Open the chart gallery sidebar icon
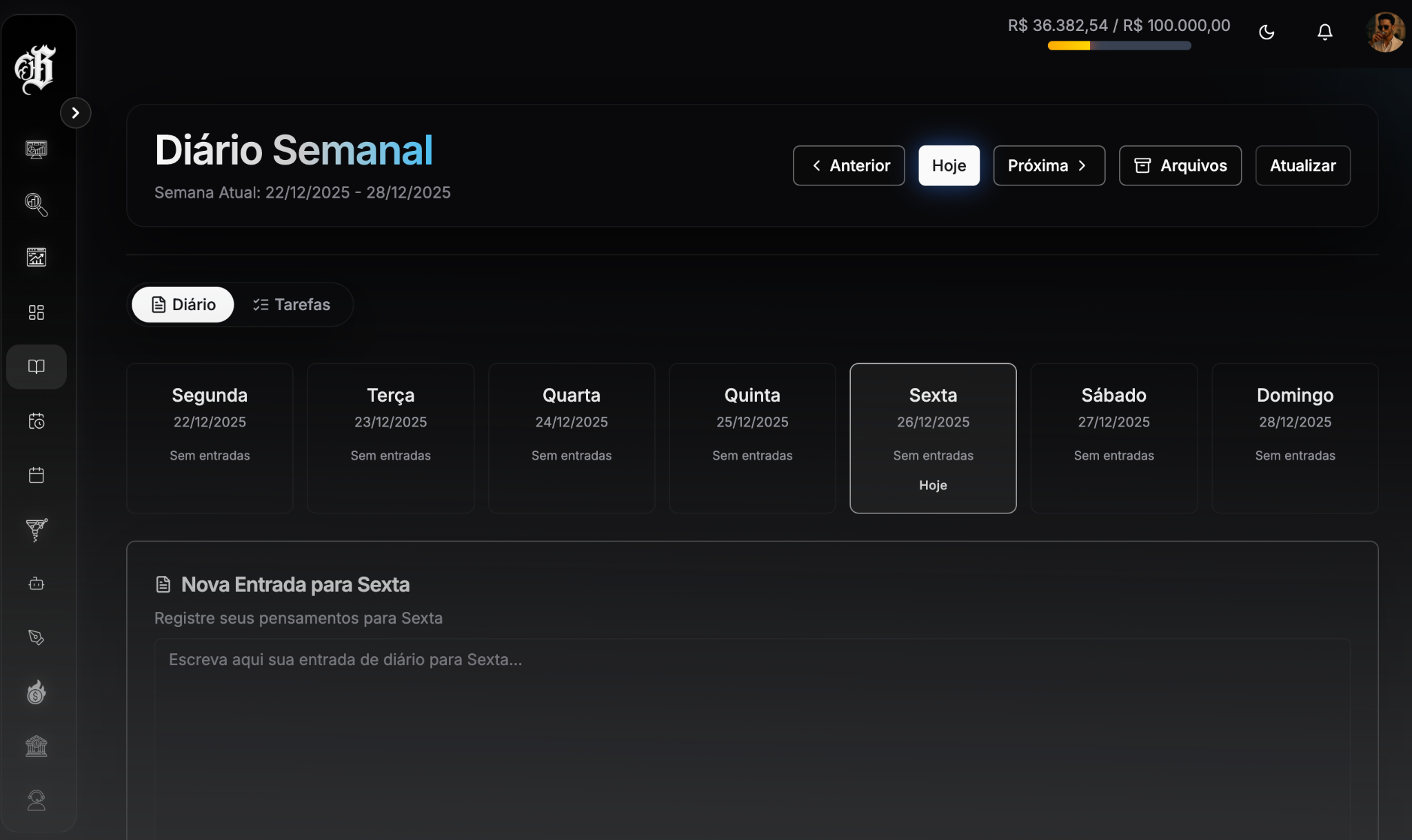This screenshot has width=1412, height=840. (36, 257)
